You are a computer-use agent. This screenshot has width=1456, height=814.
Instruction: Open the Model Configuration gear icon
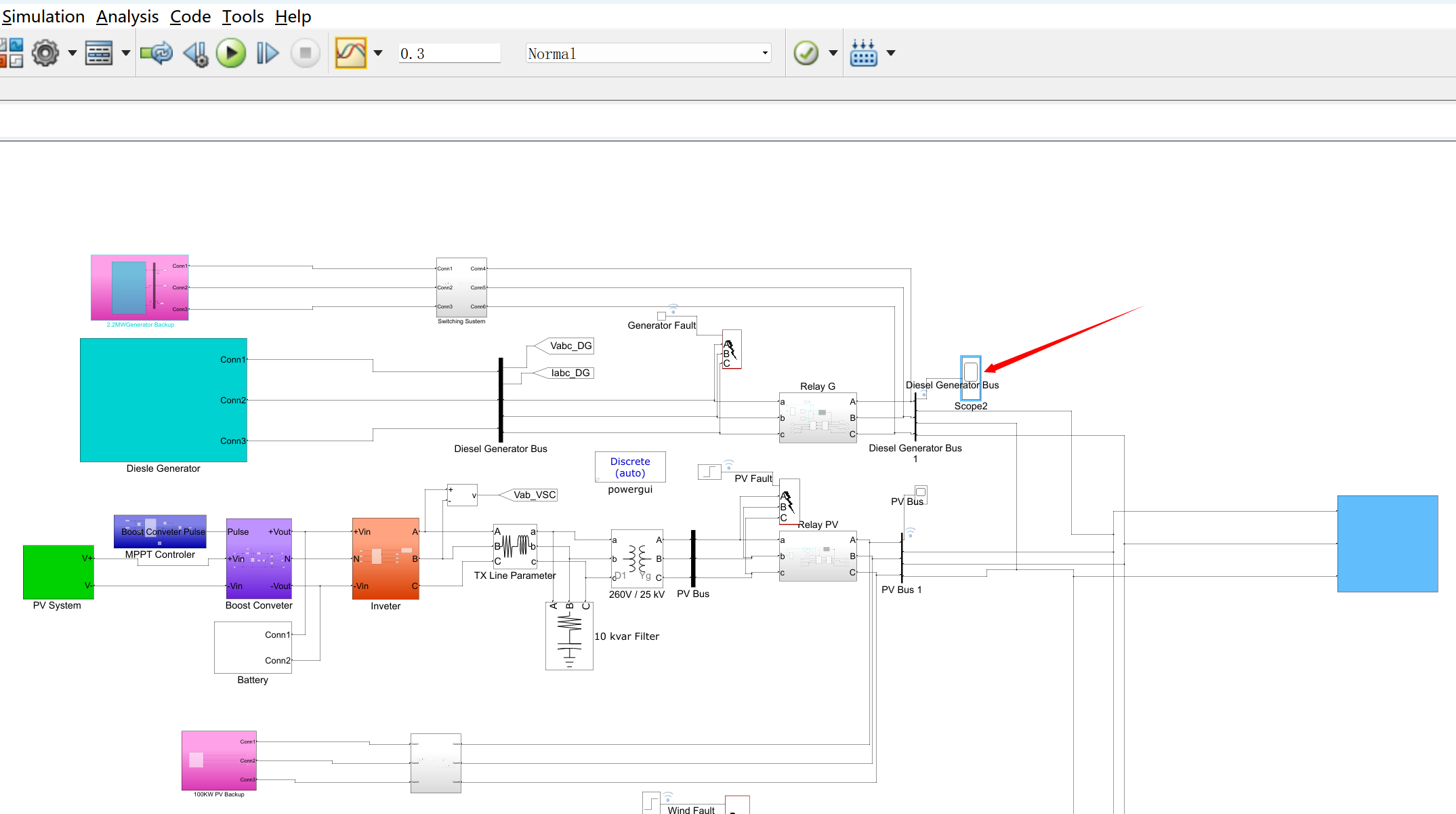pos(45,53)
